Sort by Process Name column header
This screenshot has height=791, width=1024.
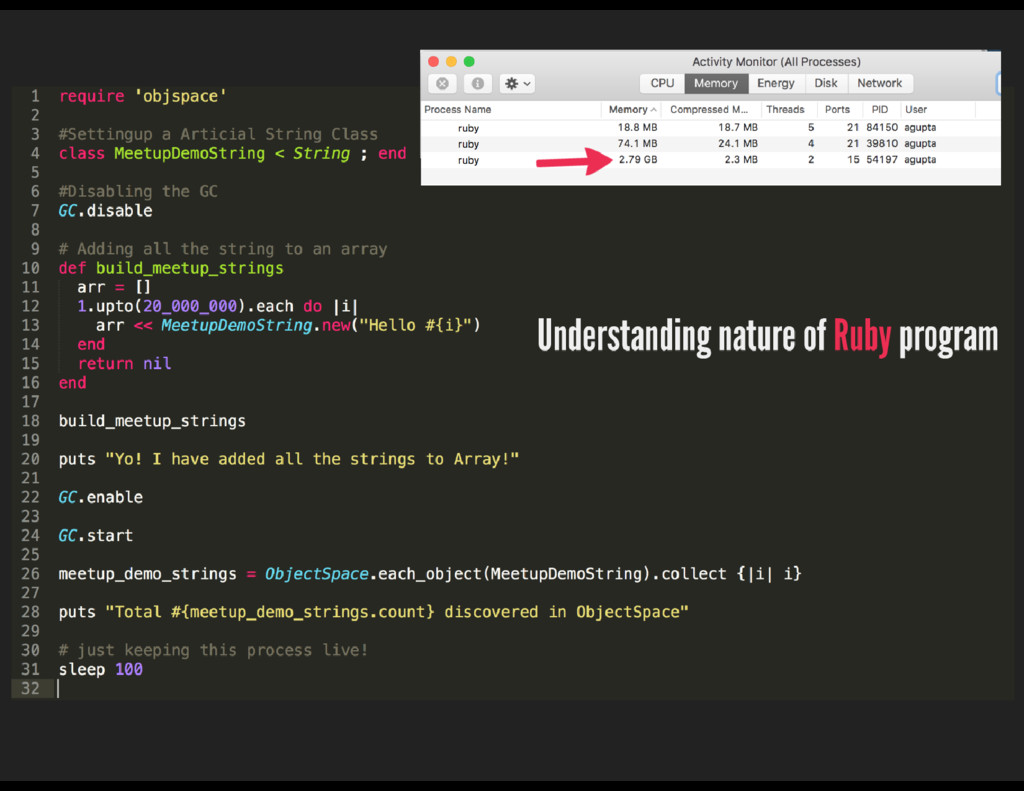click(511, 110)
